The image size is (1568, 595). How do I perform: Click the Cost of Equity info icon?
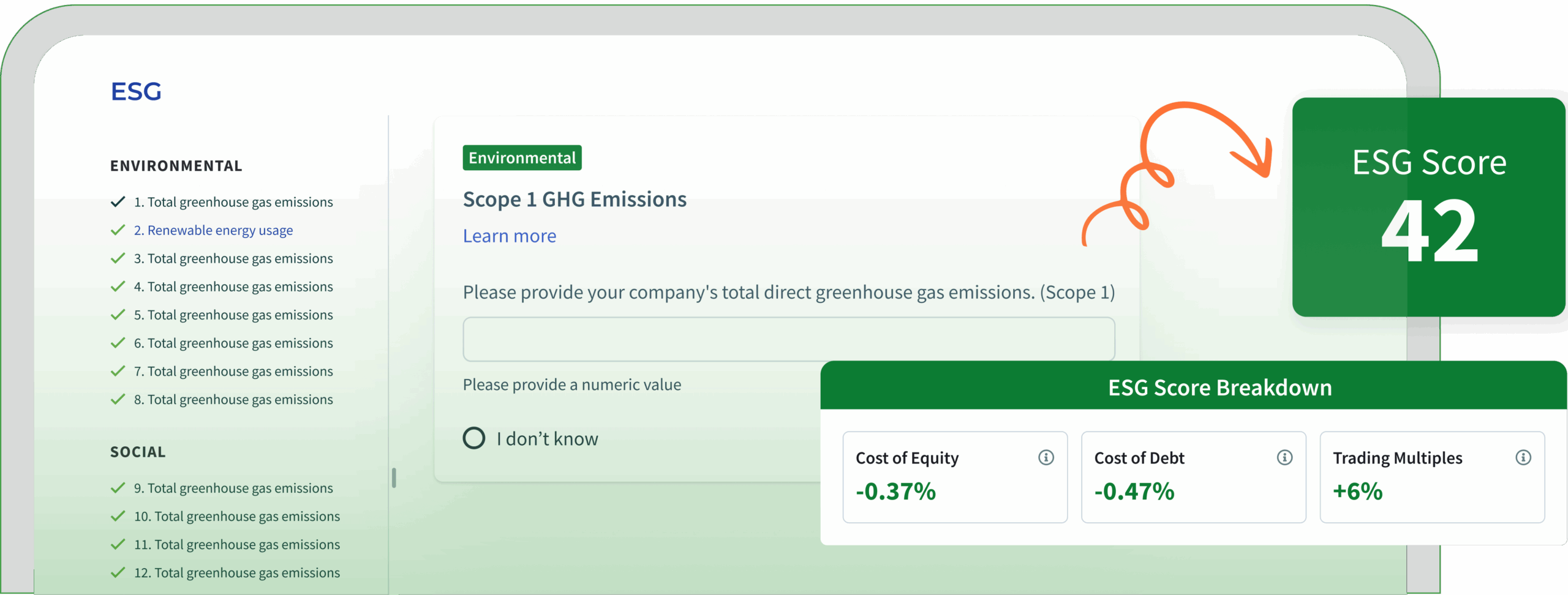1046,457
